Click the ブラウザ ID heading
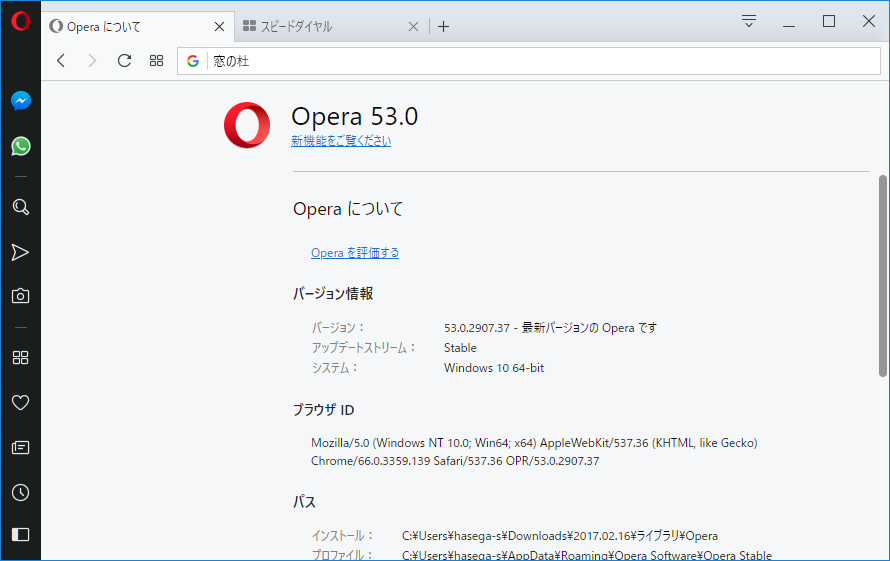Screen dimensions: 890x561 [324, 410]
